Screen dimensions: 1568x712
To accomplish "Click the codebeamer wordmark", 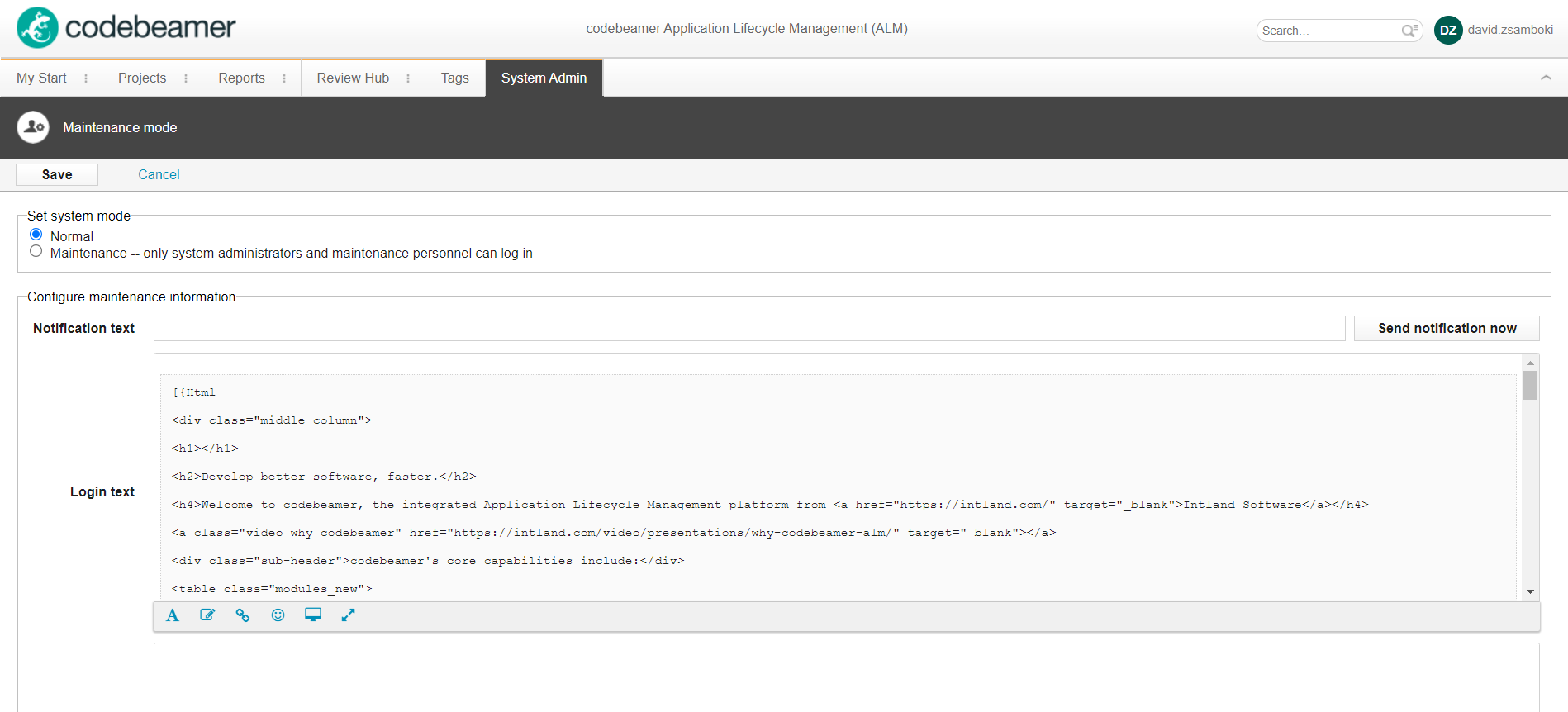I will tap(150, 27).
